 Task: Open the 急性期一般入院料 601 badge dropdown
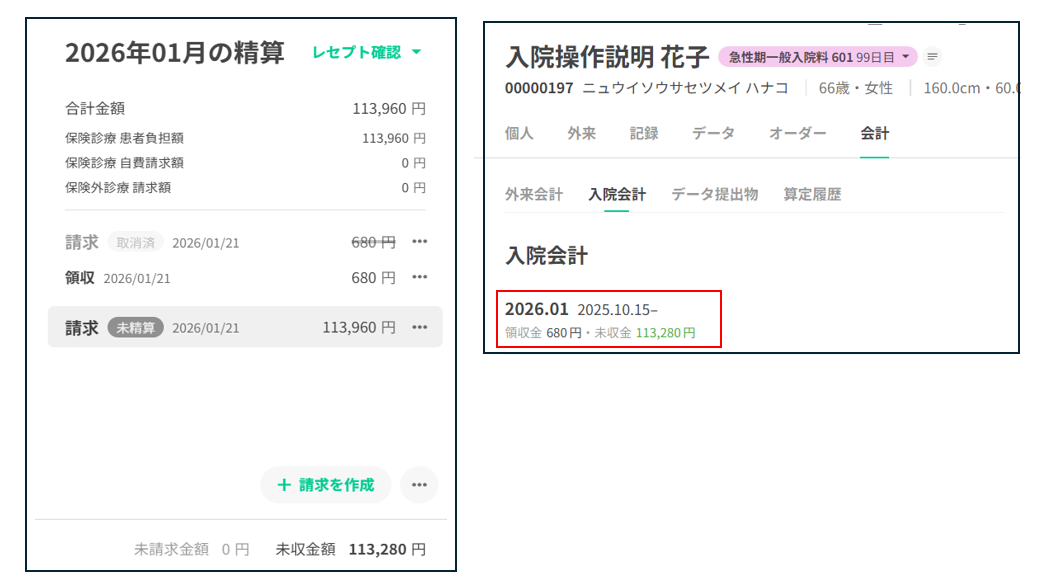pos(817,57)
